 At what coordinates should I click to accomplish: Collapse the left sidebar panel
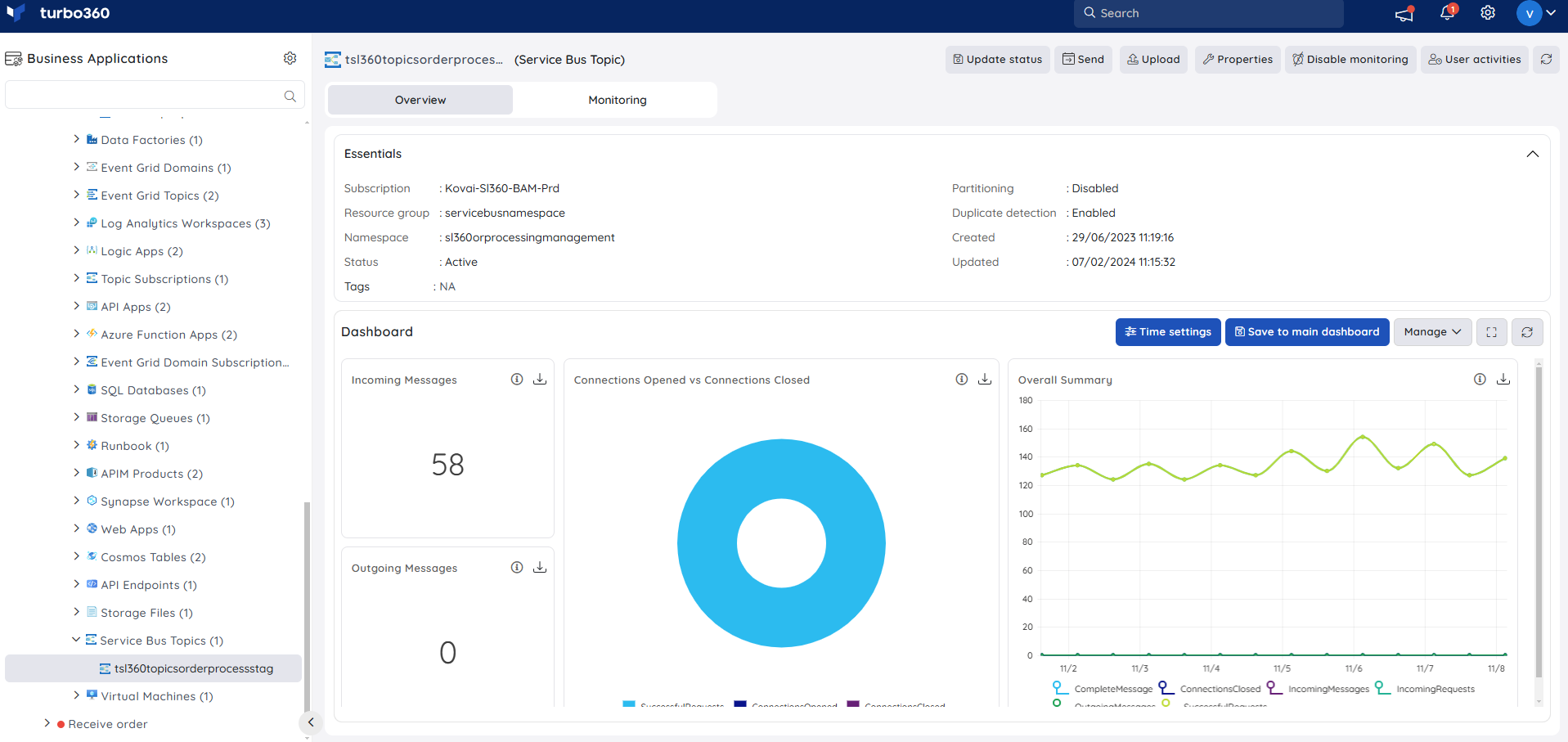pos(311,722)
